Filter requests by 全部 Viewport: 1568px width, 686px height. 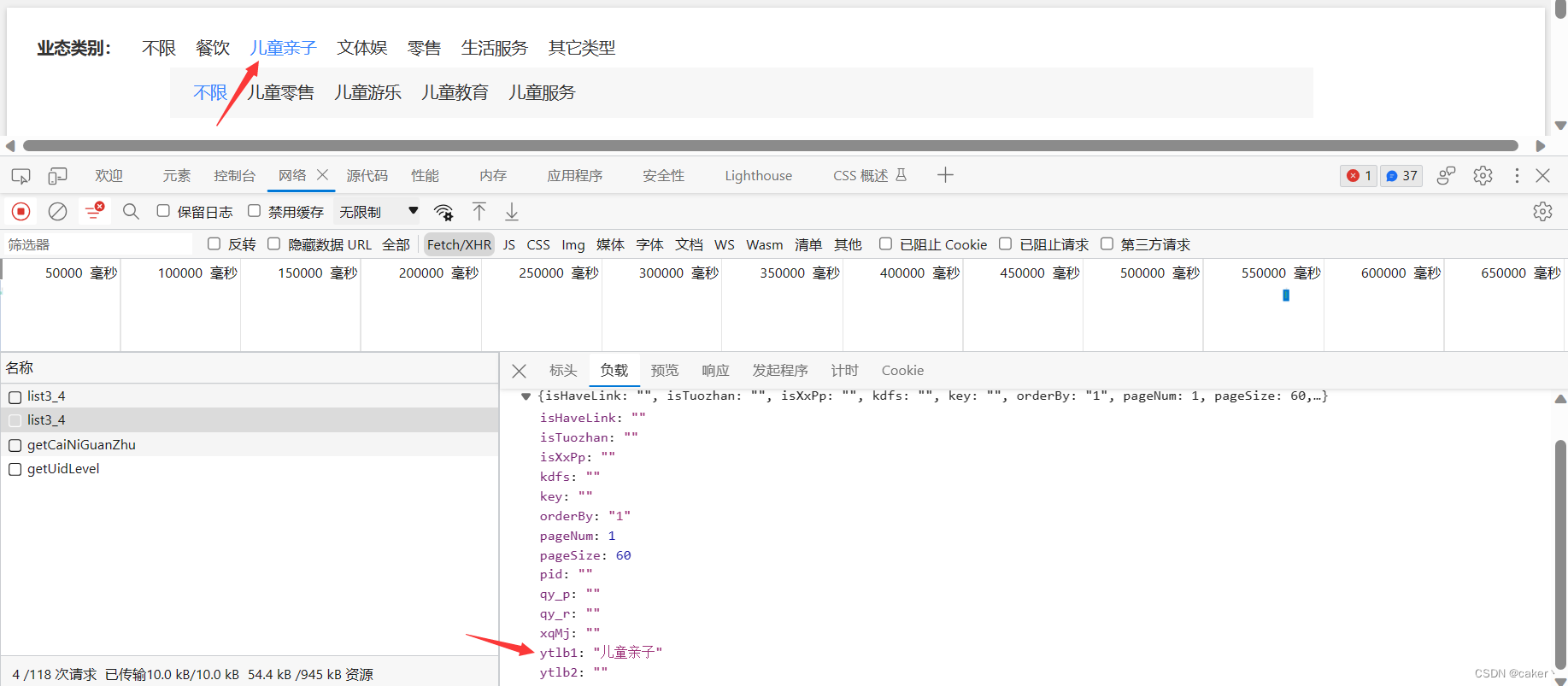coord(396,244)
